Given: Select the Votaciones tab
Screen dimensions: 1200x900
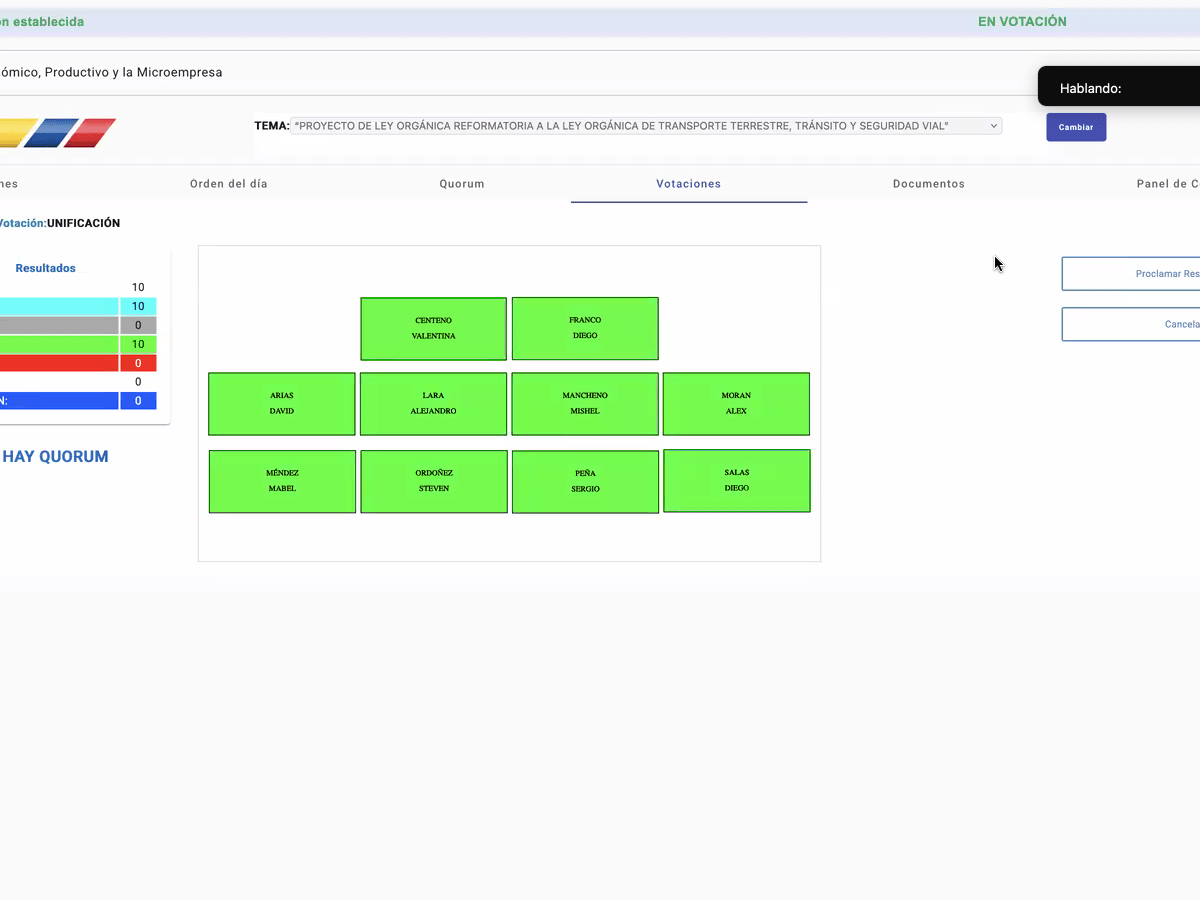Looking at the screenshot, I should click(x=688, y=184).
